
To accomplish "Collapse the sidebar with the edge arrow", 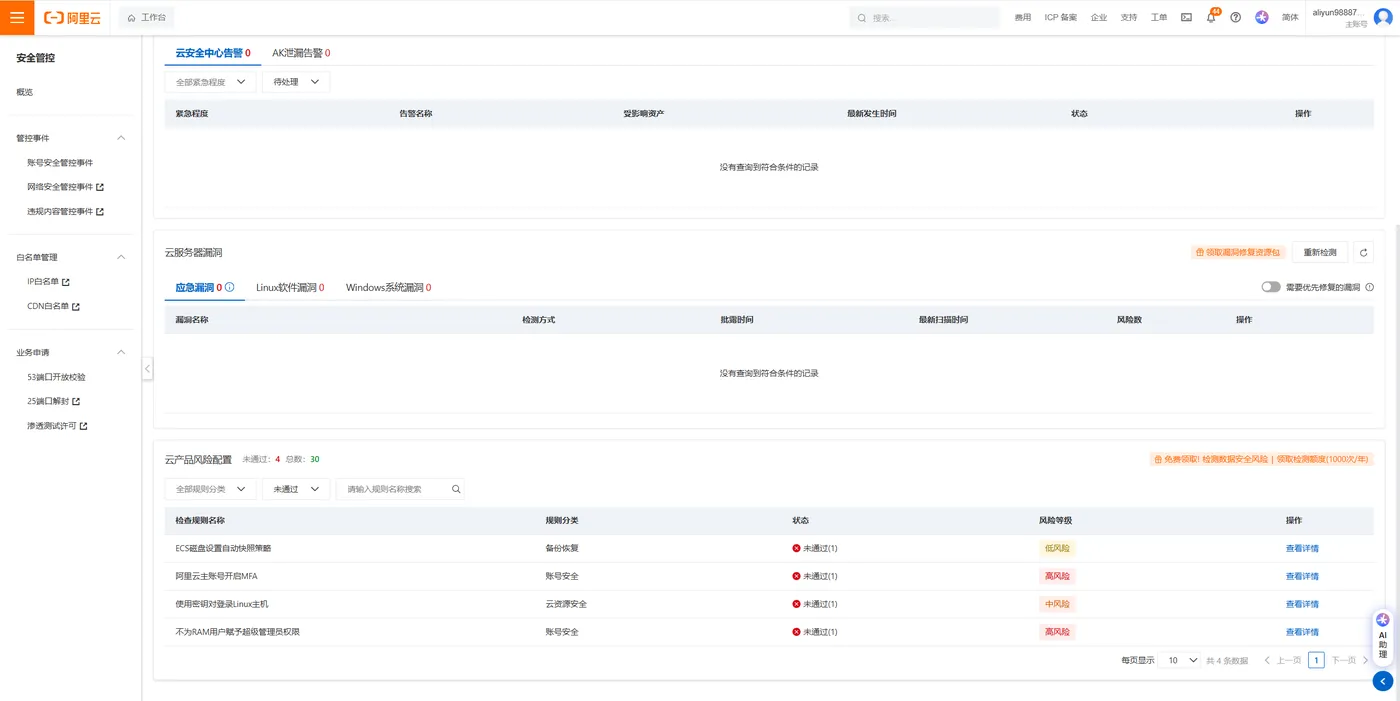I will click(x=147, y=368).
